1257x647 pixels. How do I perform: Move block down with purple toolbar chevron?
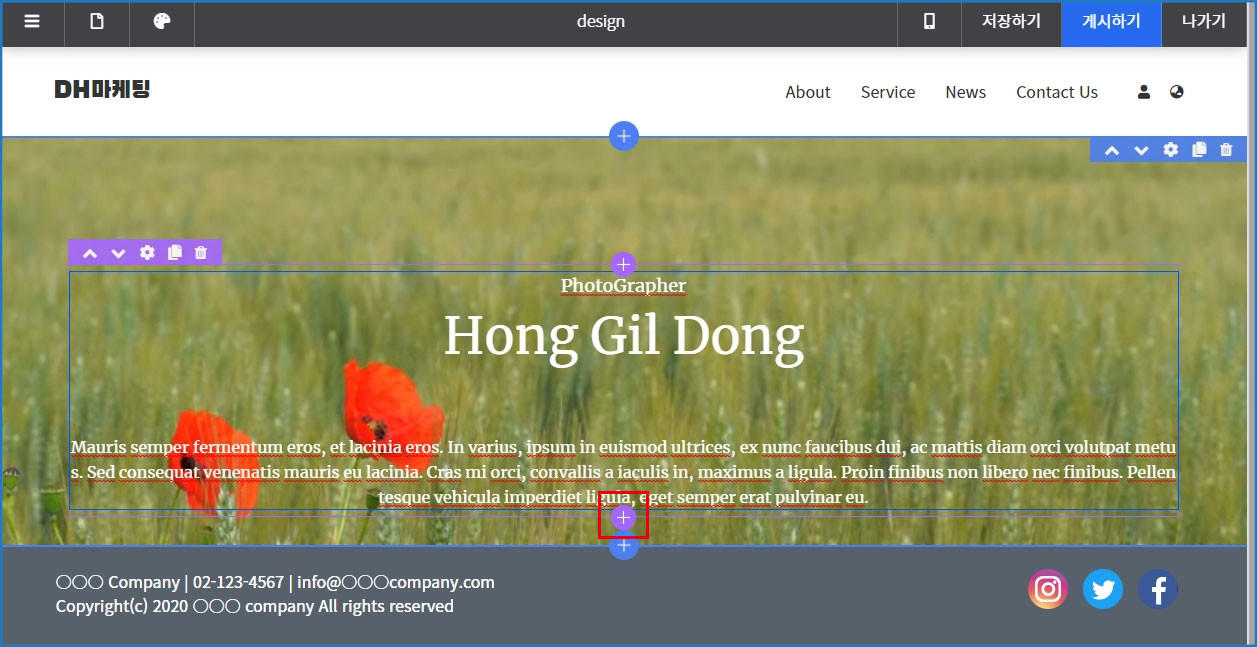[118, 253]
